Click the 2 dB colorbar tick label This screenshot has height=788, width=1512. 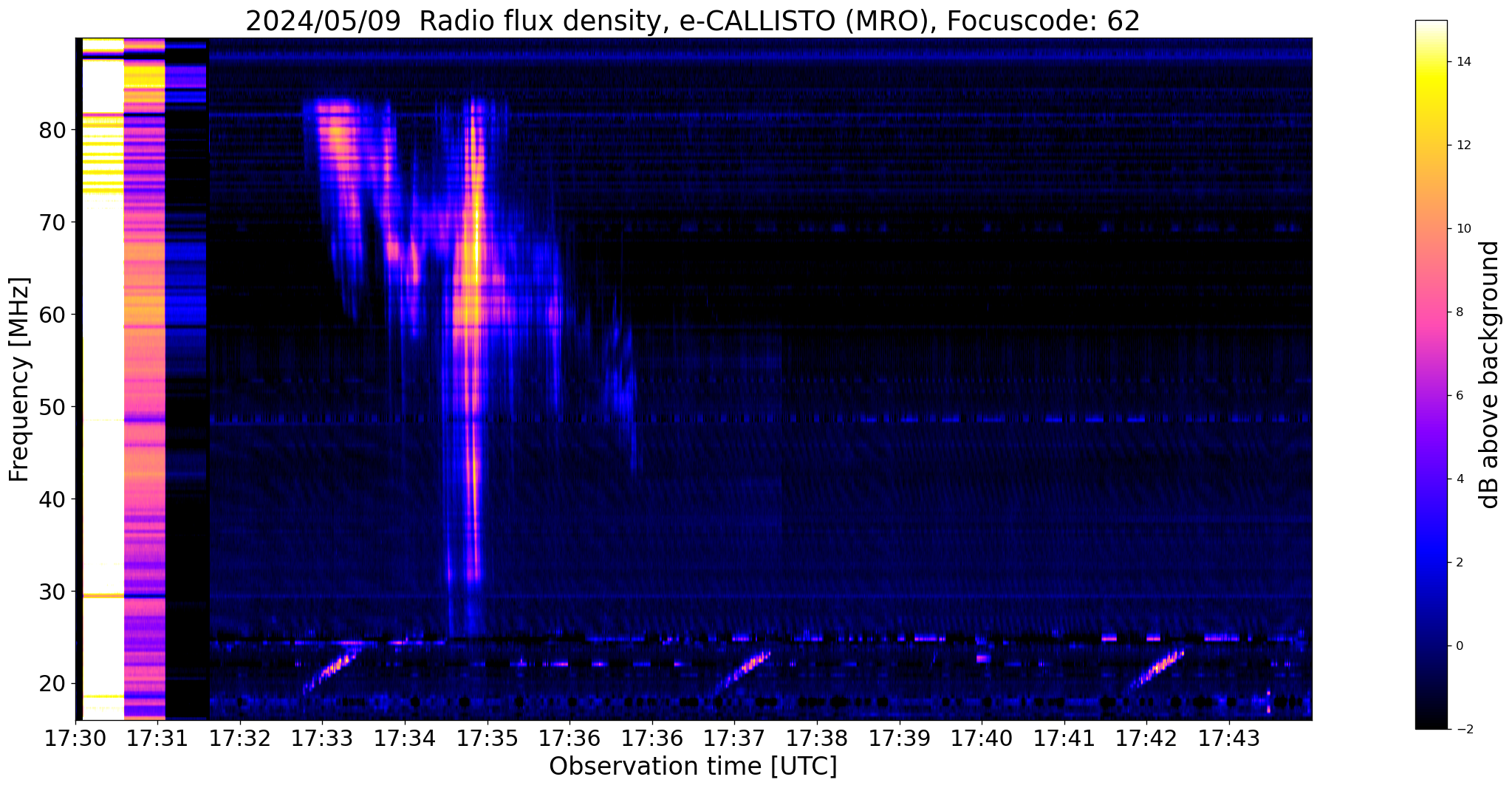pos(1459,563)
